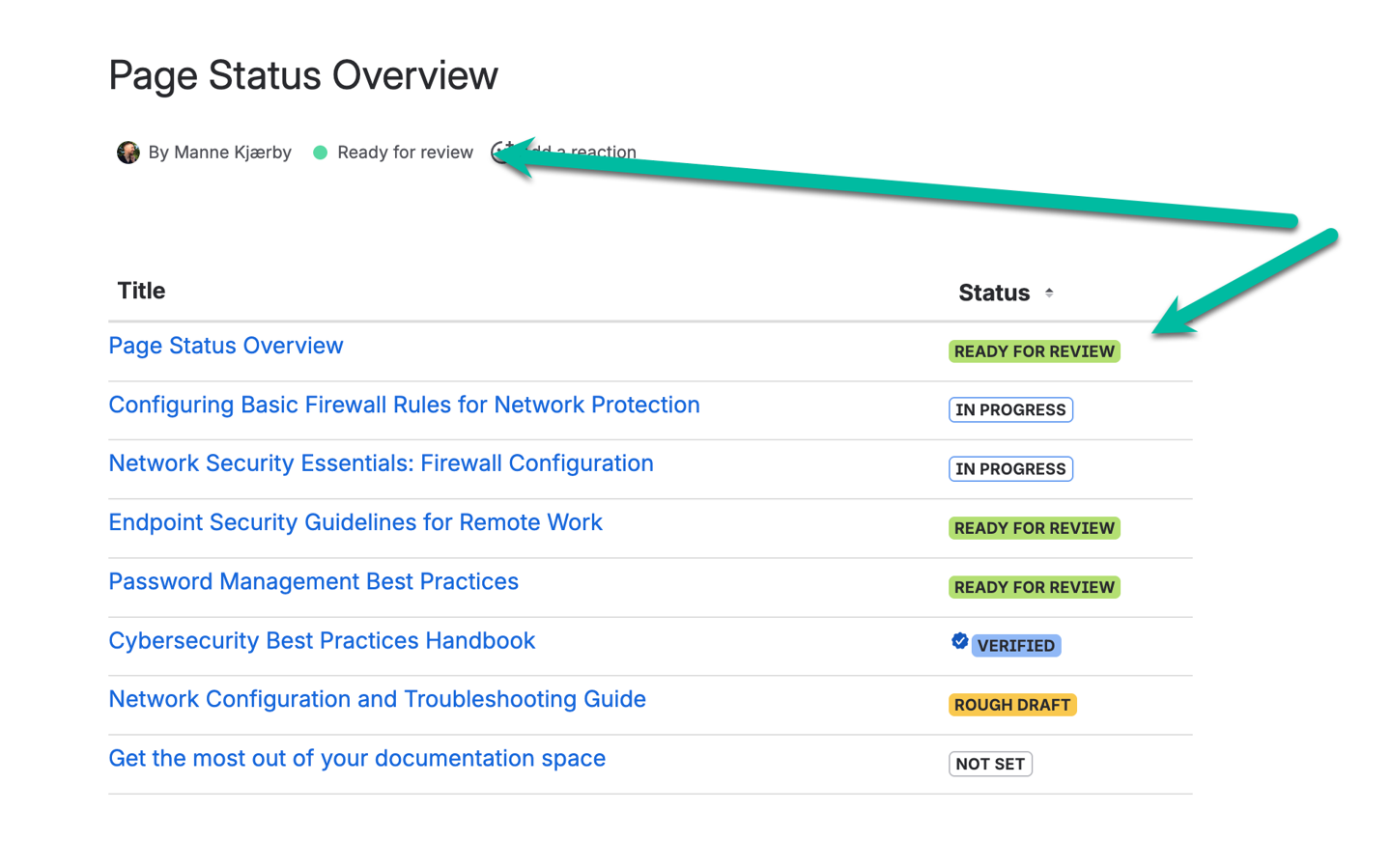Click the VERIFIED status badge
Image resolution: width=1391 pixels, height=868 pixels.
click(x=1015, y=646)
